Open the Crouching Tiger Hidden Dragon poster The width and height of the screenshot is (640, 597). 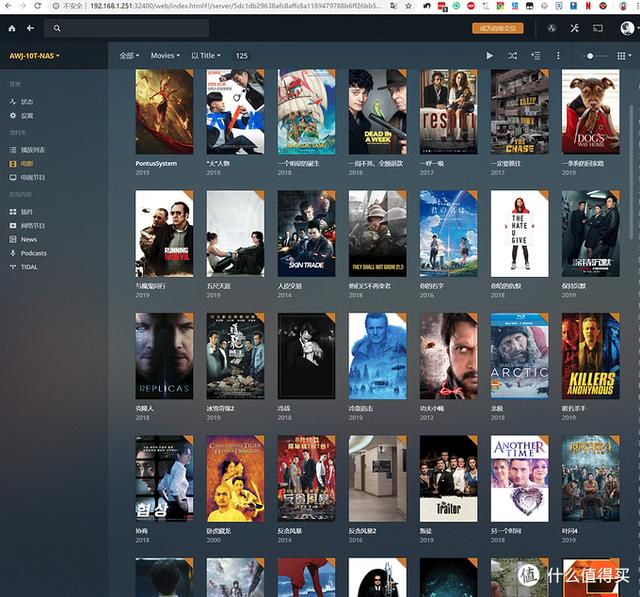[x=236, y=478]
